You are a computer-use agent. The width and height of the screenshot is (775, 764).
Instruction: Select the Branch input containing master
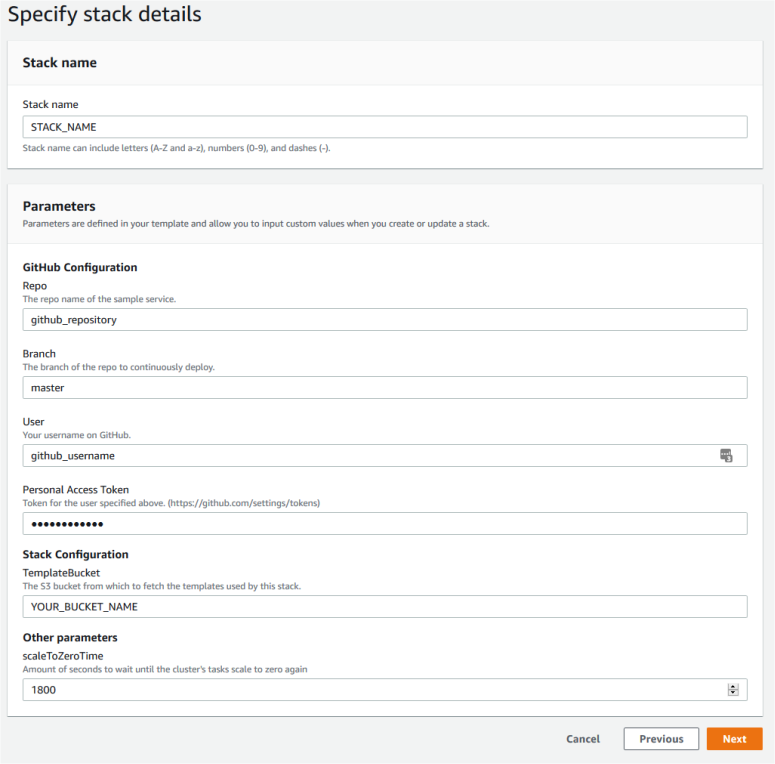[384, 387]
